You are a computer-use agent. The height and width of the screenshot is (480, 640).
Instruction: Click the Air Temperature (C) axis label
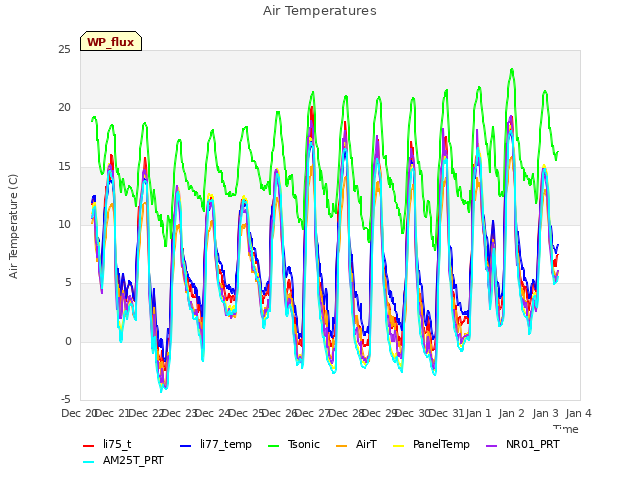click(13, 226)
